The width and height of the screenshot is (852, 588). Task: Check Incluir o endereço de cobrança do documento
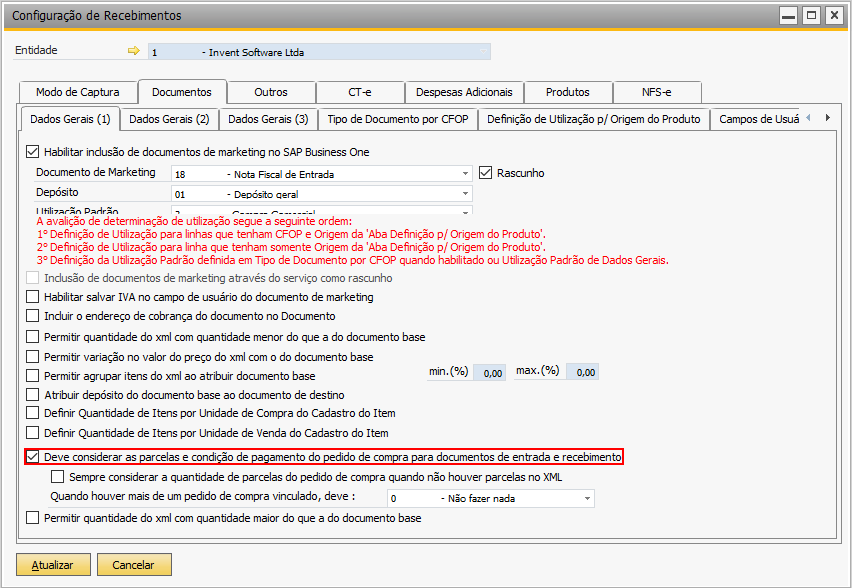pos(33,316)
